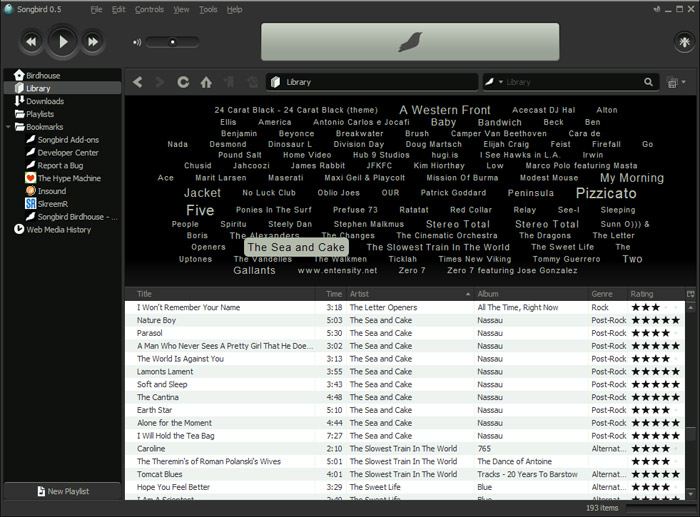Screen dimensions: 700x517
Task: Collapse the Bookmarks folder
Action: (8, 127)
